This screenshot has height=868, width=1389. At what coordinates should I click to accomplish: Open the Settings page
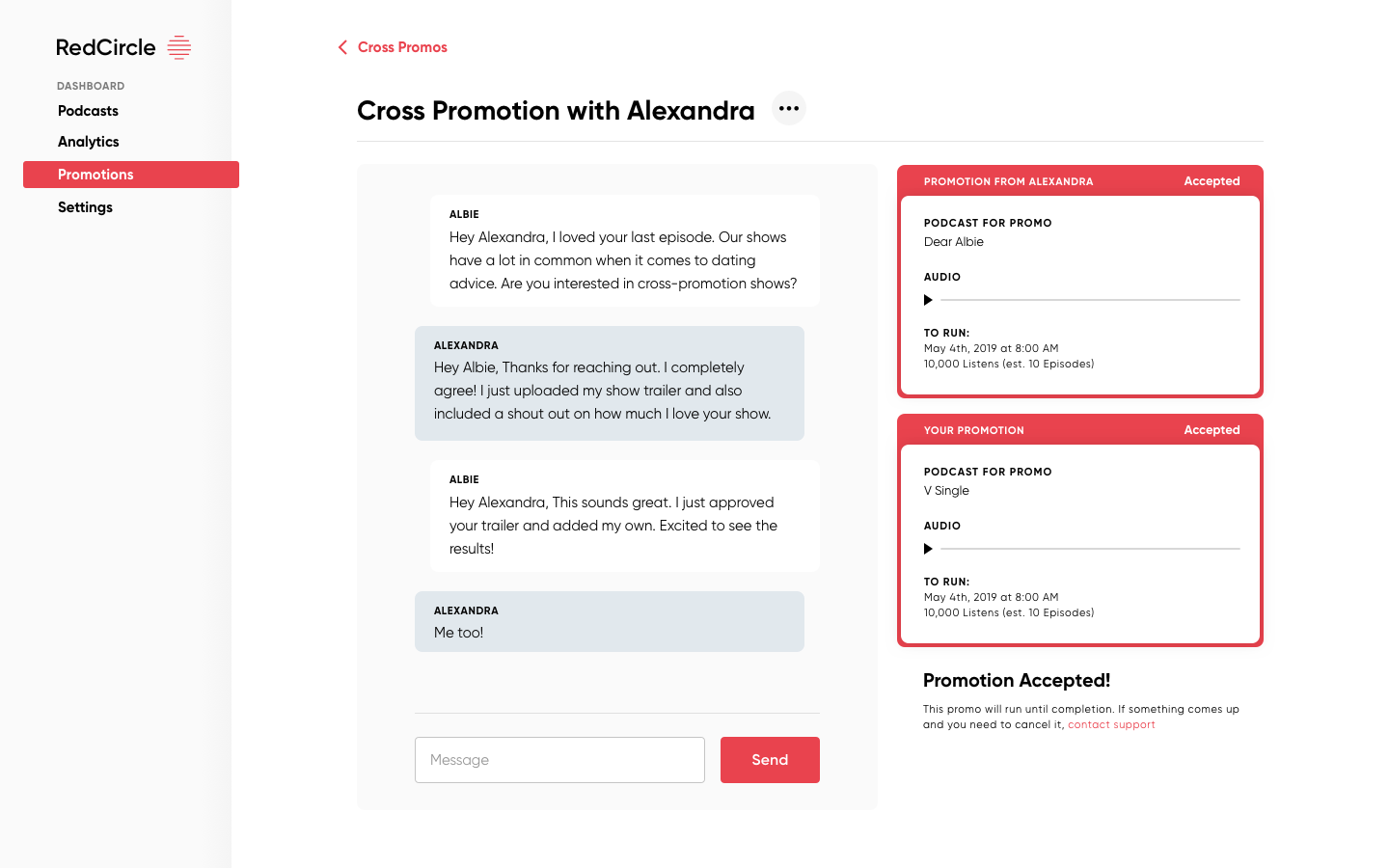(85, 207)
